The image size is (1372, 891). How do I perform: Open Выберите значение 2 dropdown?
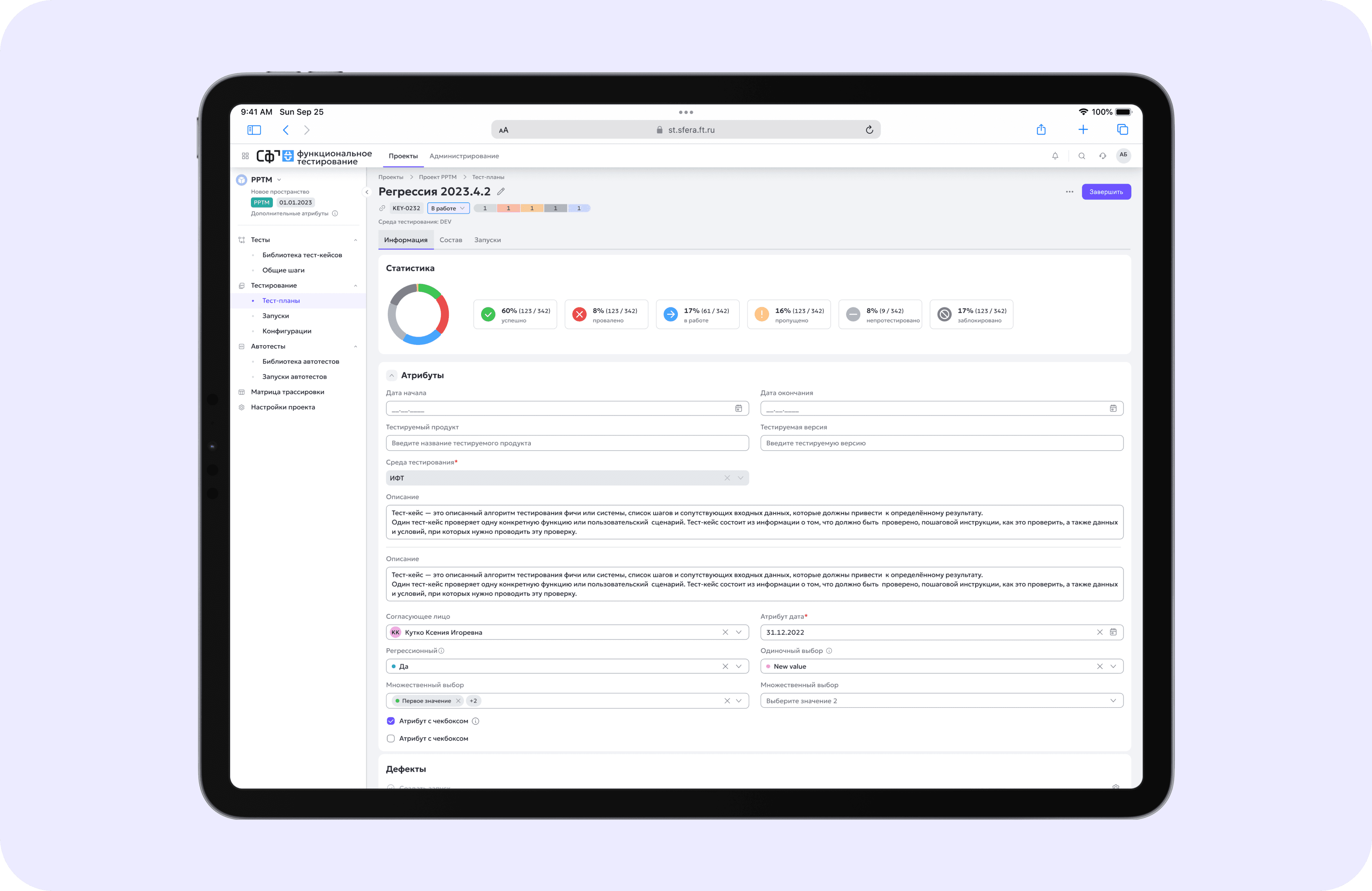[941, 701]
